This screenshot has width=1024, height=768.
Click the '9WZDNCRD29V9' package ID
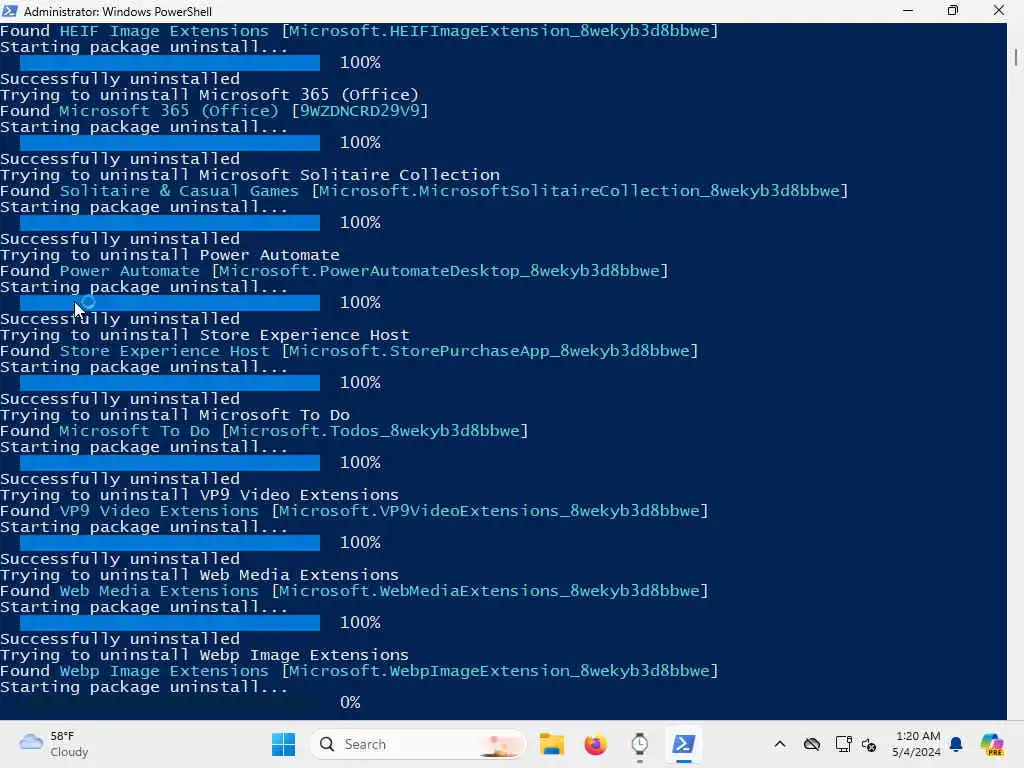360,111
